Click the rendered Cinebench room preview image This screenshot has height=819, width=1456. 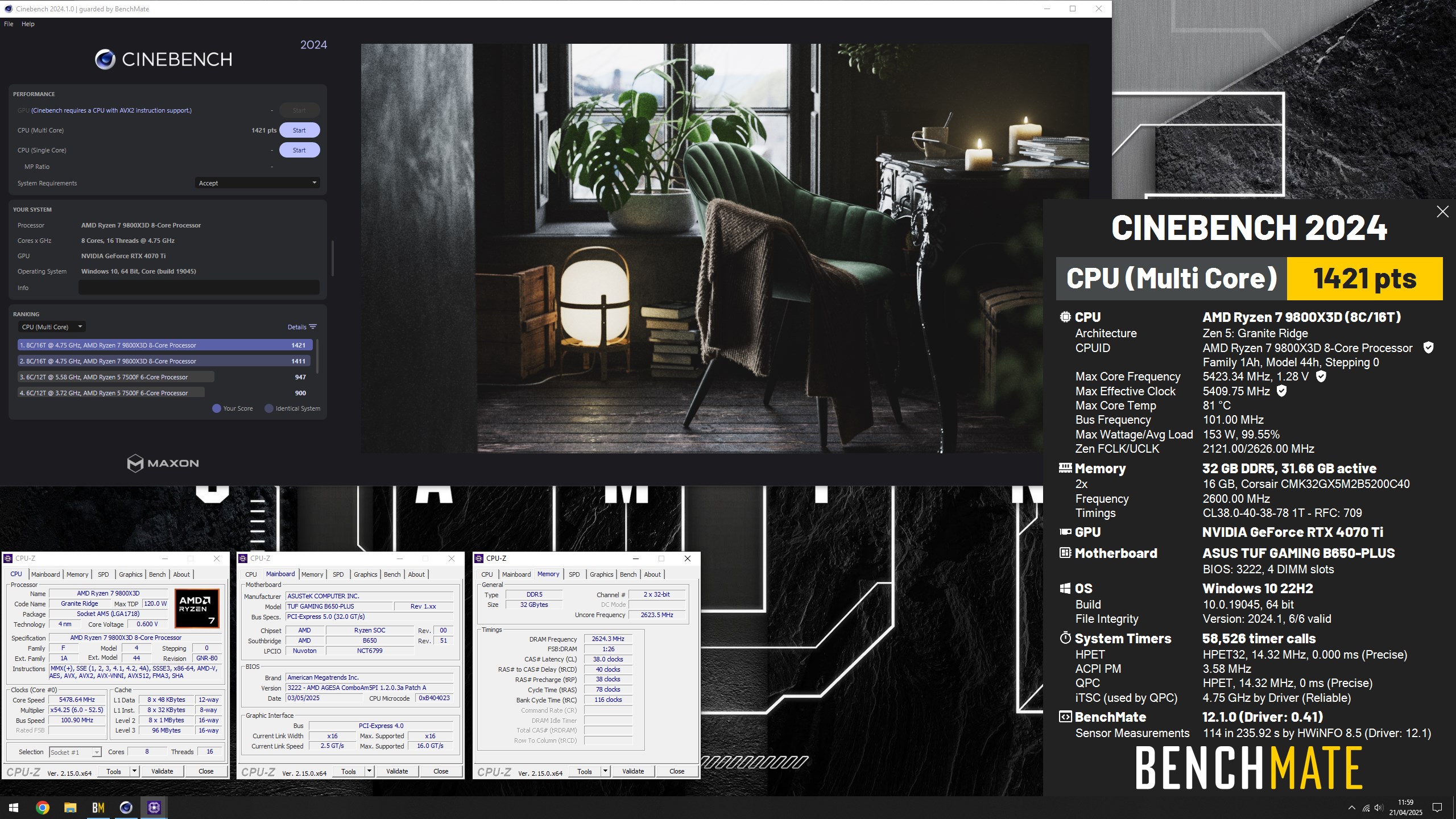pos(725,249)
